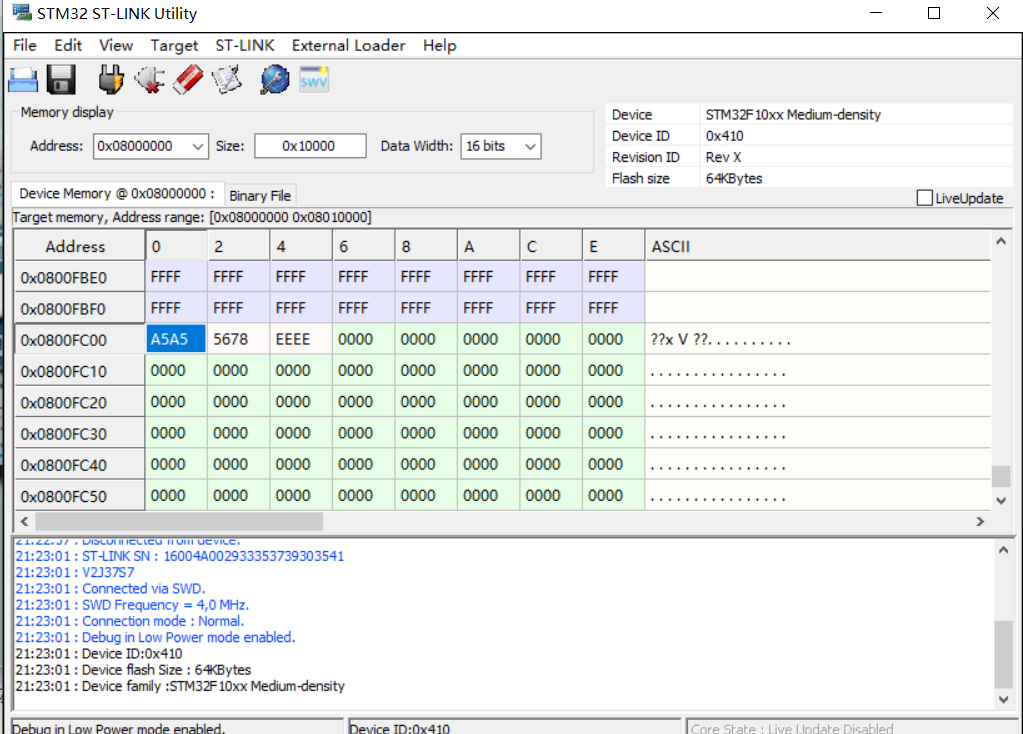The height and width of the screenshot is (734, 1023).
Task: Click the 0x0800FC20 address row header
Action: point(80,403)
